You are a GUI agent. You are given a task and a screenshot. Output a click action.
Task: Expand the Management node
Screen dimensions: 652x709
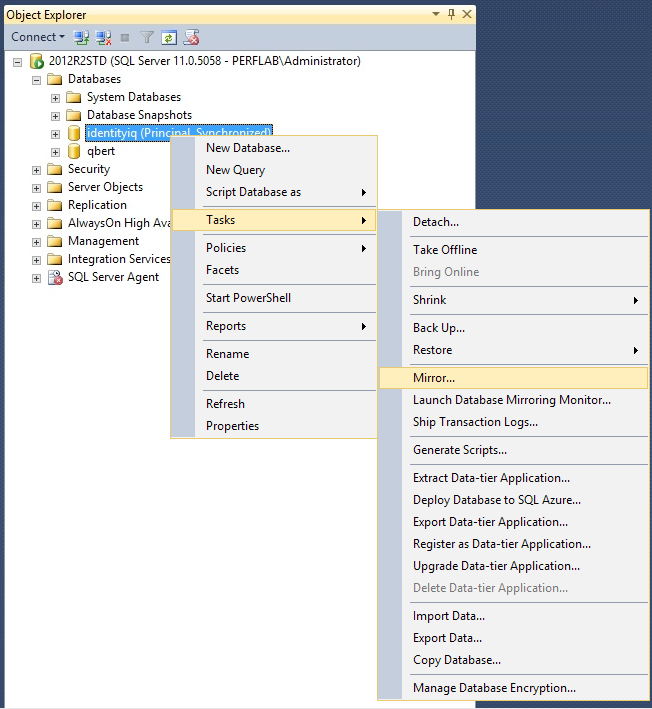tap(36, 242)
